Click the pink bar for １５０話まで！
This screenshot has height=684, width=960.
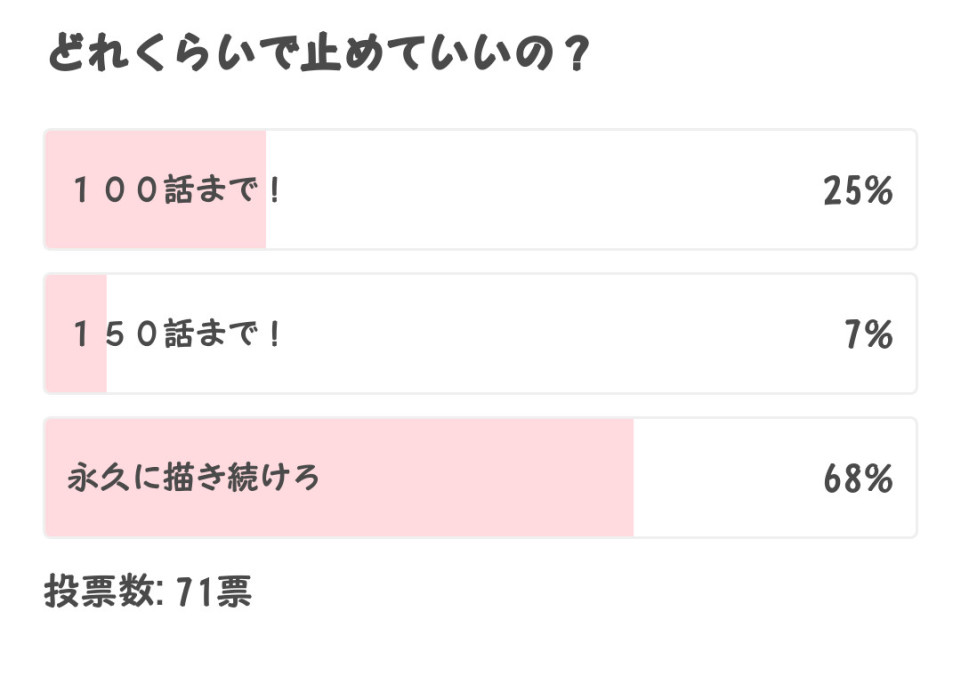click(x=76, y=334)
